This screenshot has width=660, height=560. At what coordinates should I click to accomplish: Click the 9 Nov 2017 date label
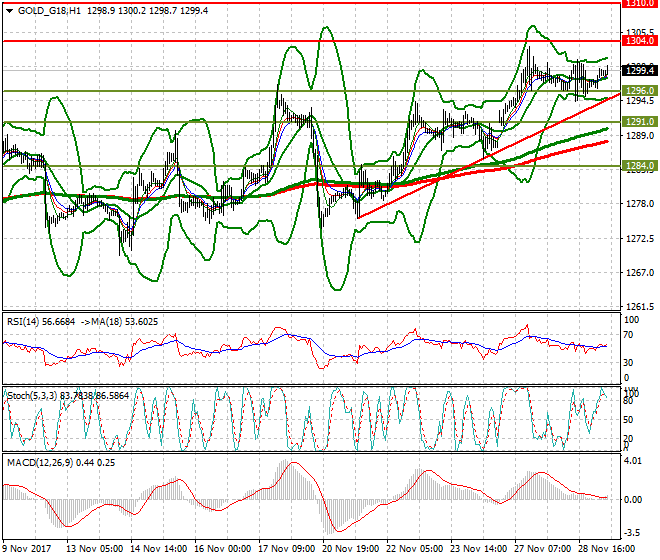pos(27,549)
